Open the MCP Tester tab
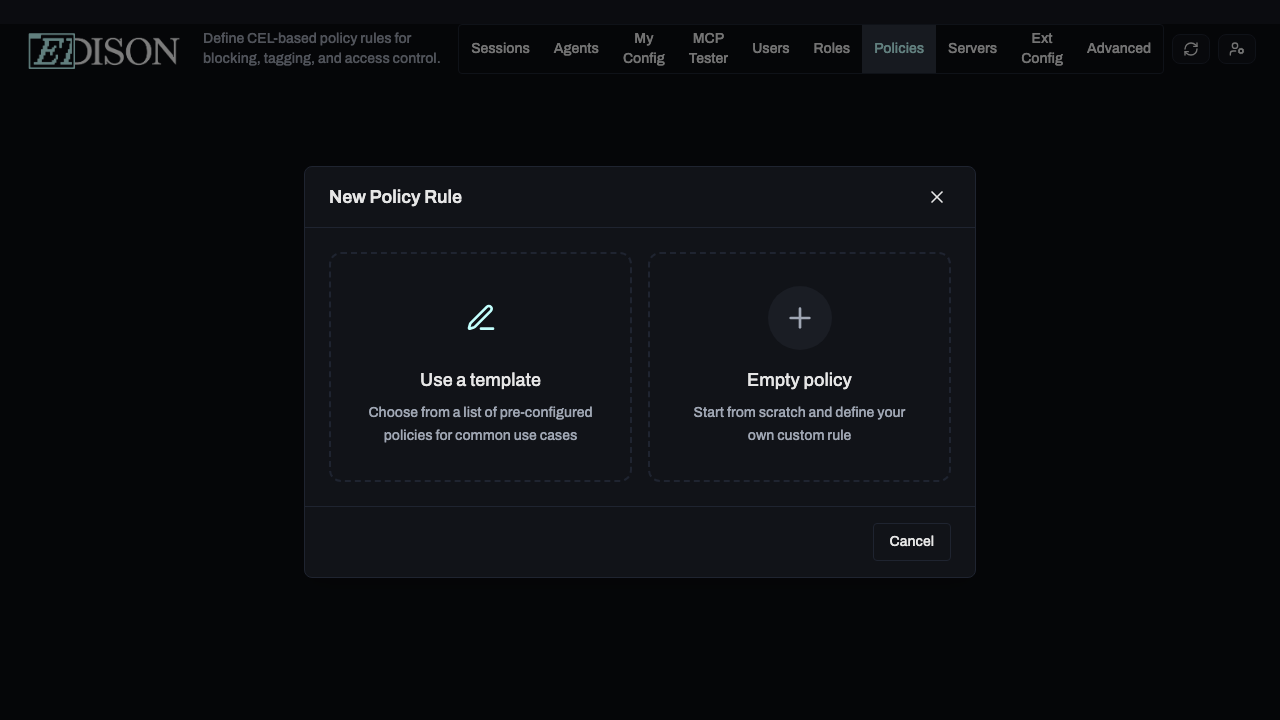Image resolution: width=1280 pixels, height=720 pixels. 708,48
